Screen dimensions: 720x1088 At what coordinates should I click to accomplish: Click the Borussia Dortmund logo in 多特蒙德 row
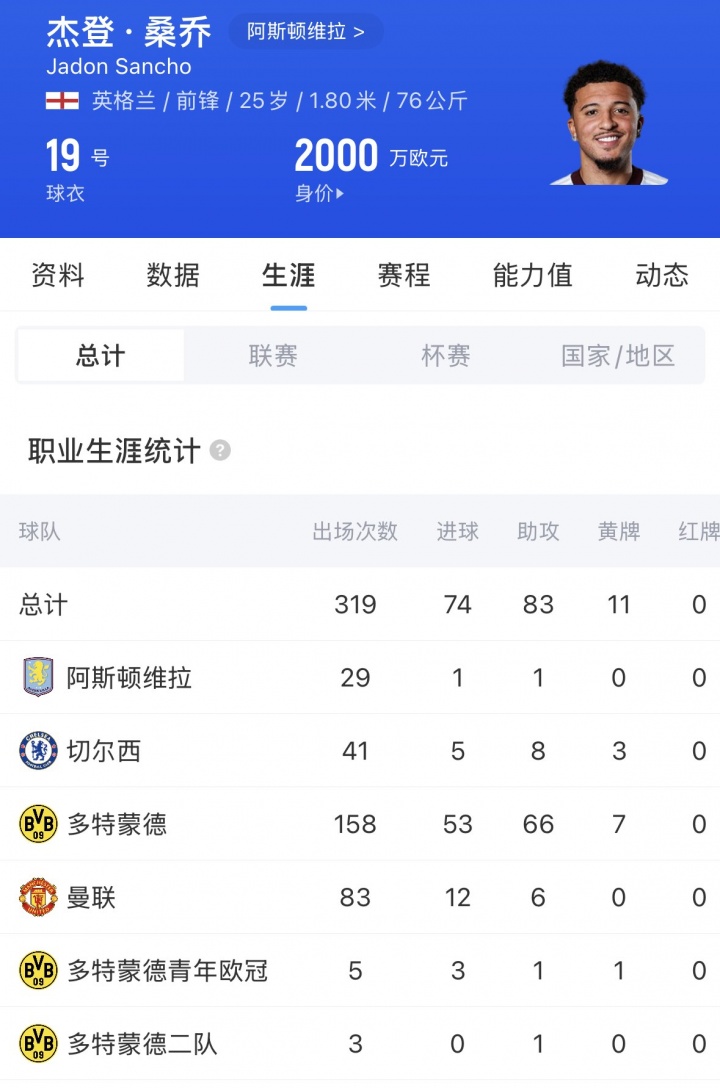coord(38,824)
